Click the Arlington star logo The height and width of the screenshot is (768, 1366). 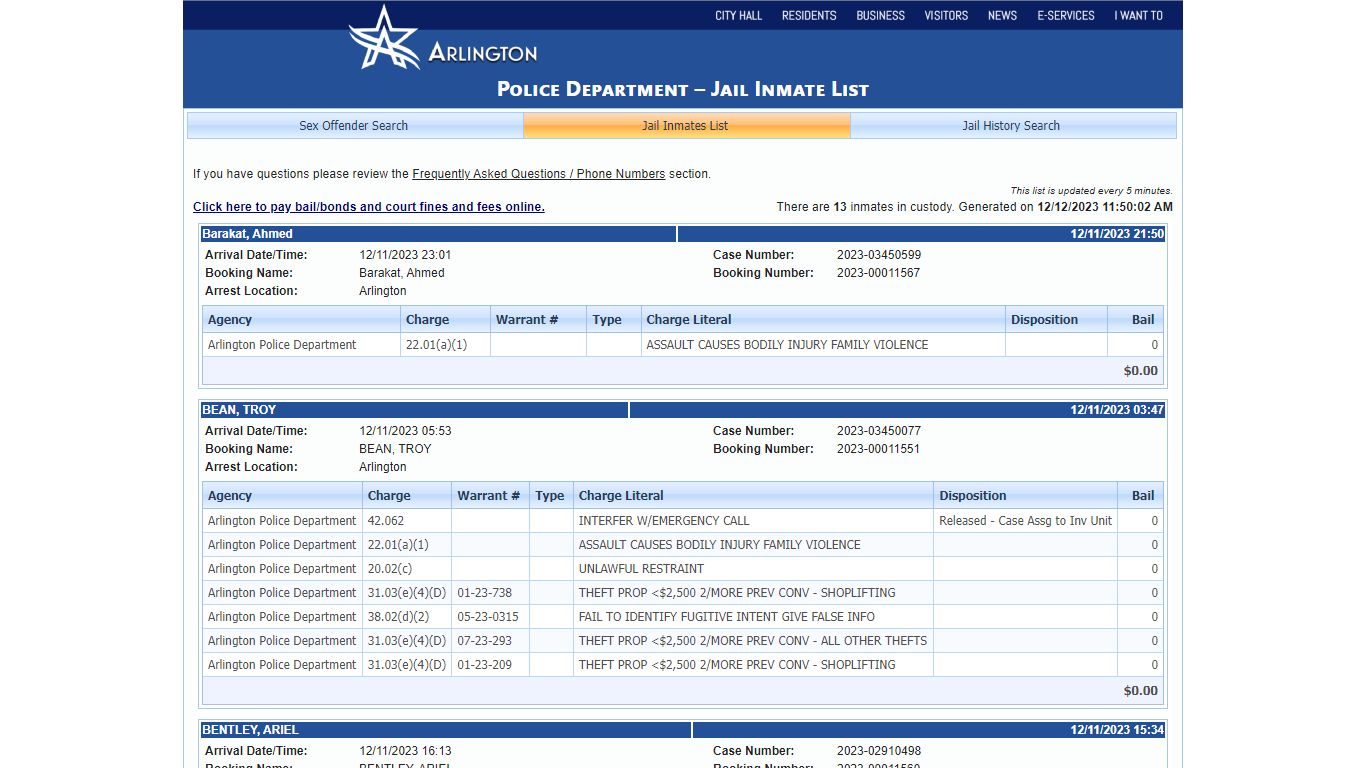[x=383, y=38]
